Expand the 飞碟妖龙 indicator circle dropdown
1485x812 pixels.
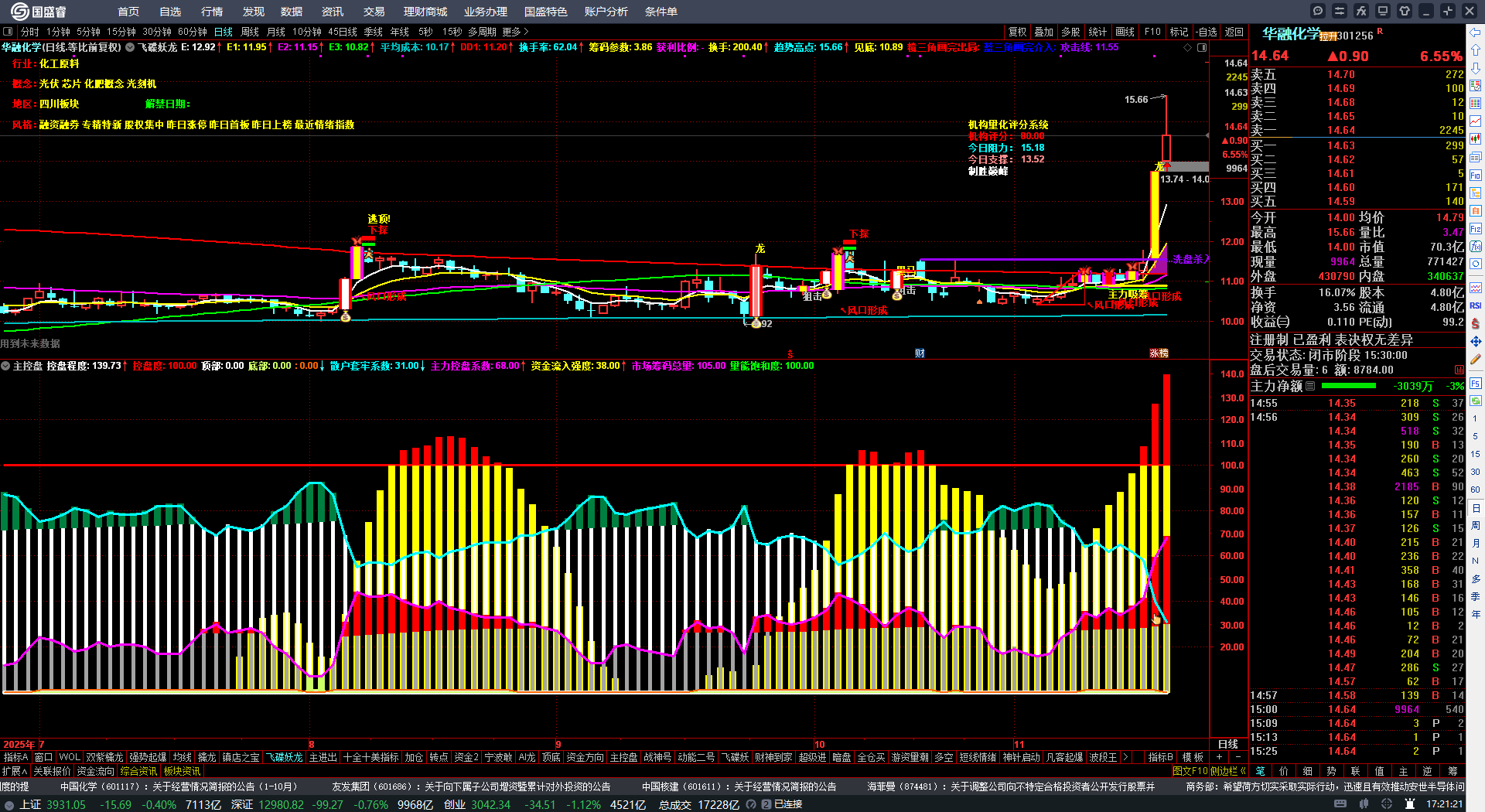coord(130,47)
